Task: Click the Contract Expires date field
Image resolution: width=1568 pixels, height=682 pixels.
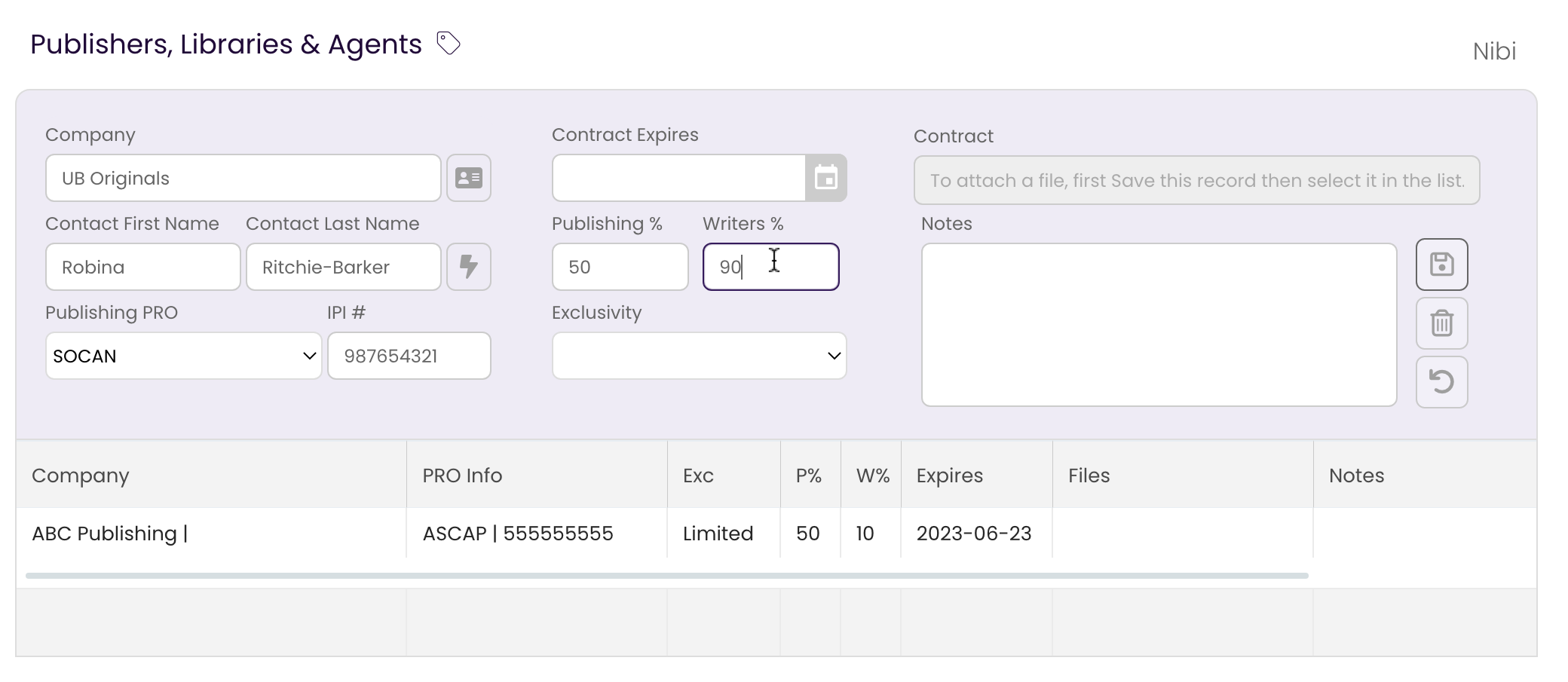Action: (x=679, y=178)
